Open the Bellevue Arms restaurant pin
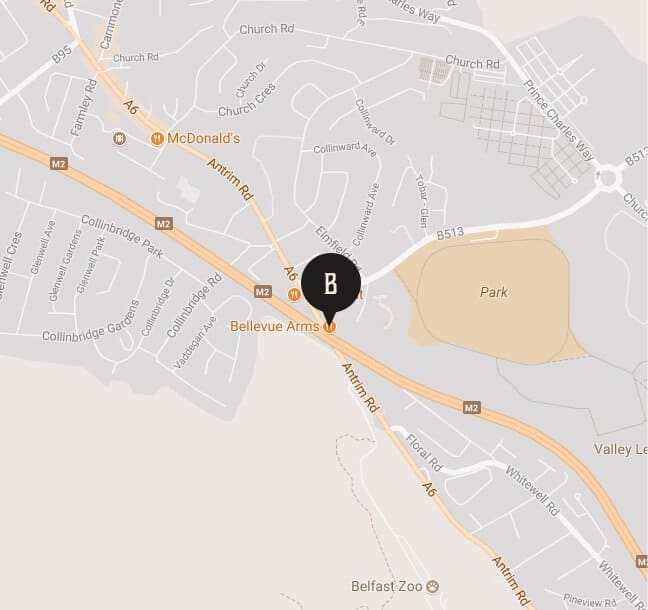Screen dimensions: 648x610 point(330,327)
